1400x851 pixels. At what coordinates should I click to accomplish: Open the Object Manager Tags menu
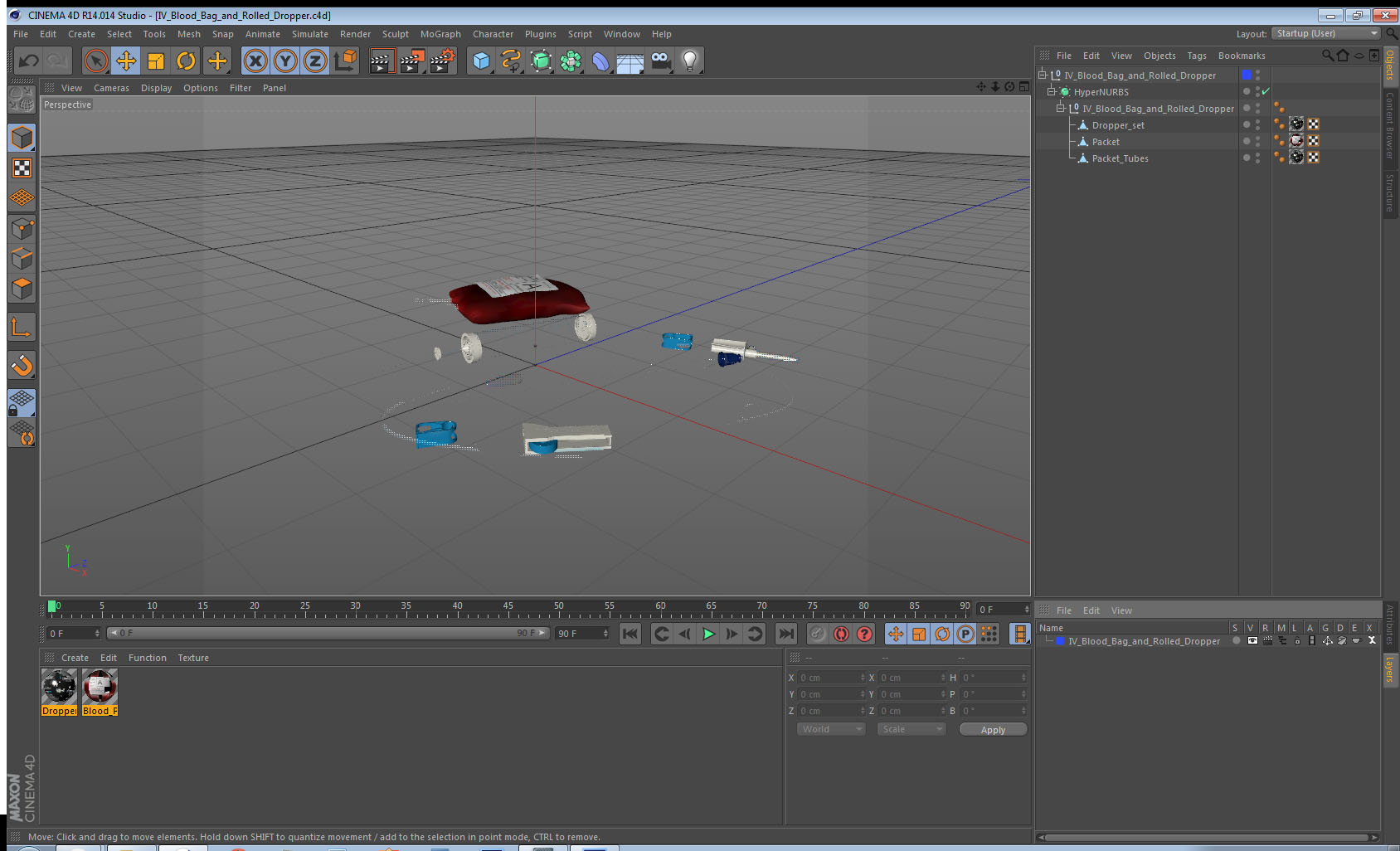click(x=1197, y=56)
